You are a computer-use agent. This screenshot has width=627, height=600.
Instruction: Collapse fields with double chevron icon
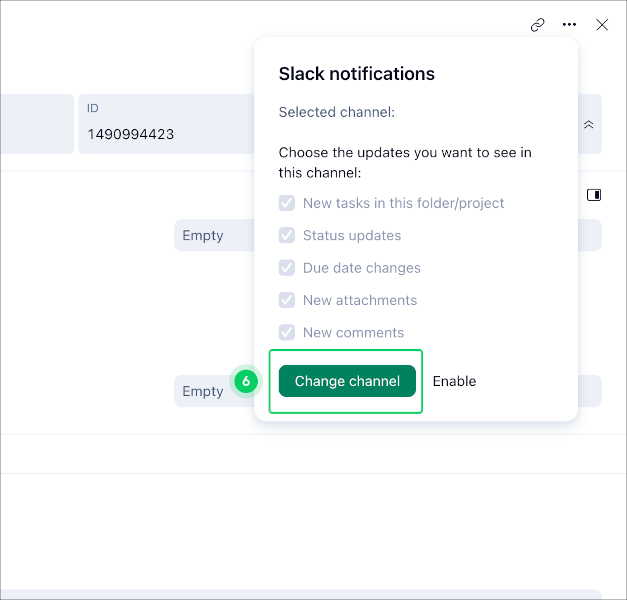(589, 124)
